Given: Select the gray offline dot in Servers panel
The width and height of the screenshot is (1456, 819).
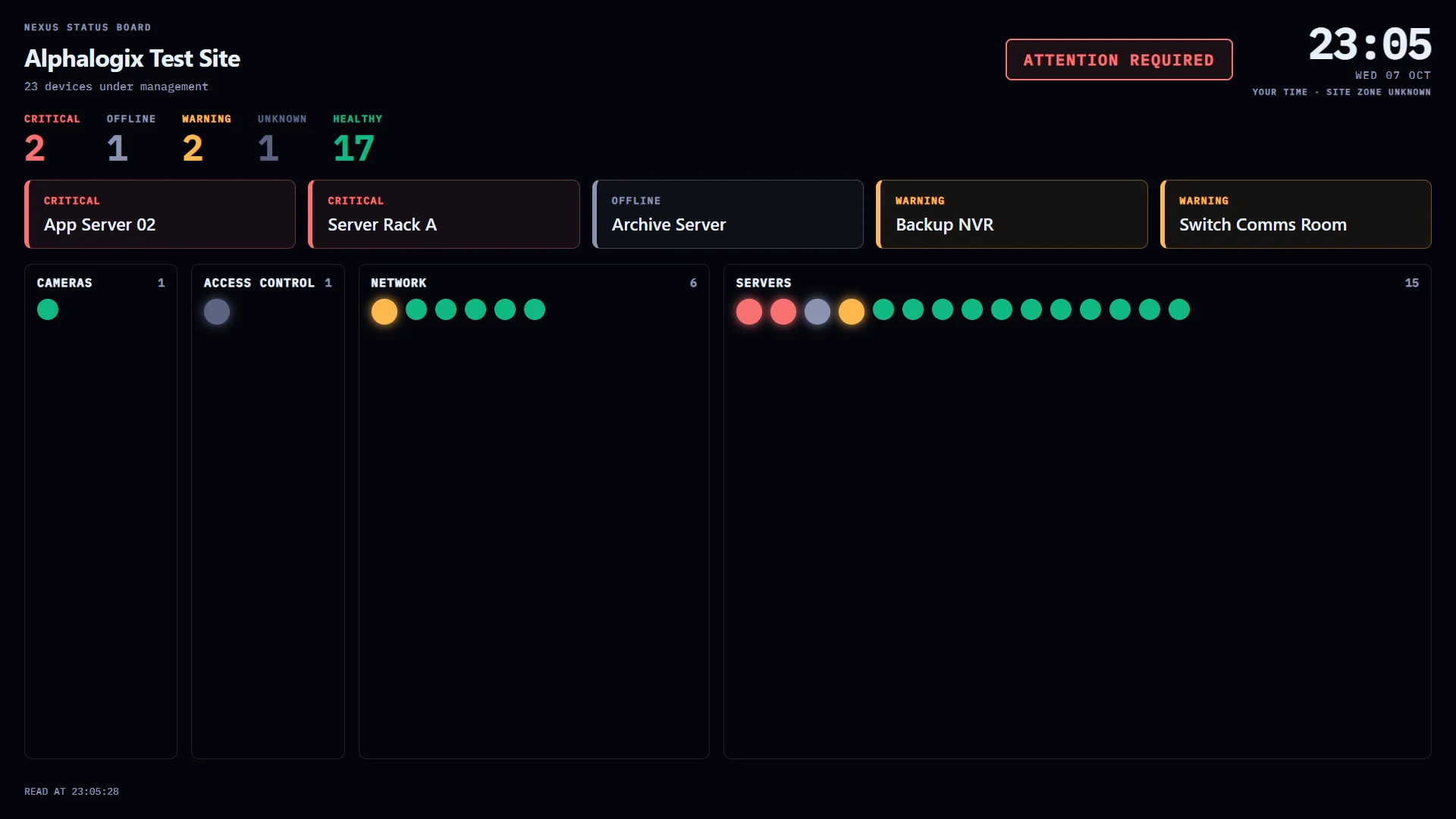Looking at the screenshot, I should coord(817,312).
